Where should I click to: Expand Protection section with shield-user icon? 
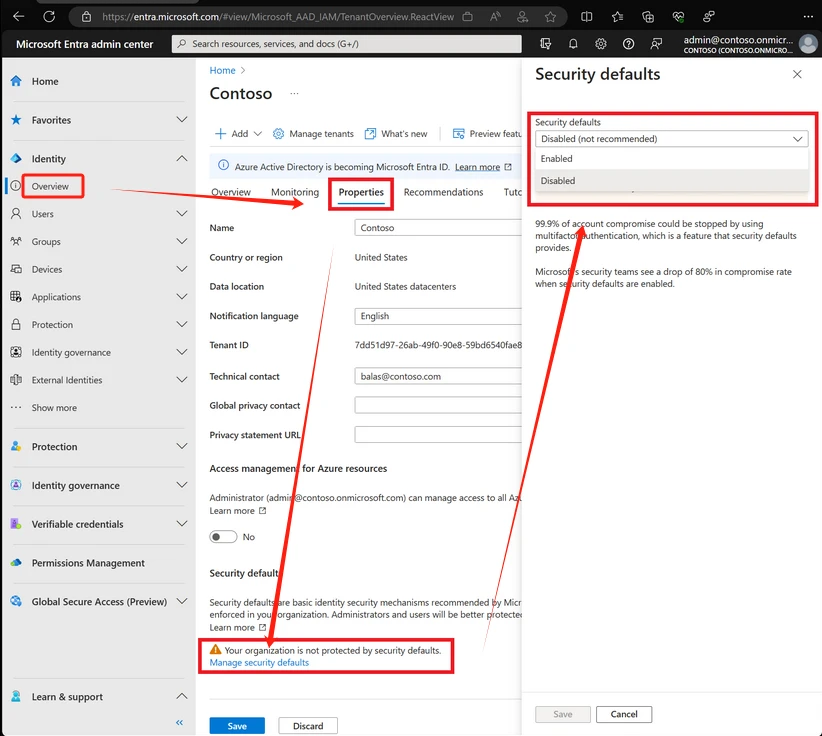click(181, 446)
